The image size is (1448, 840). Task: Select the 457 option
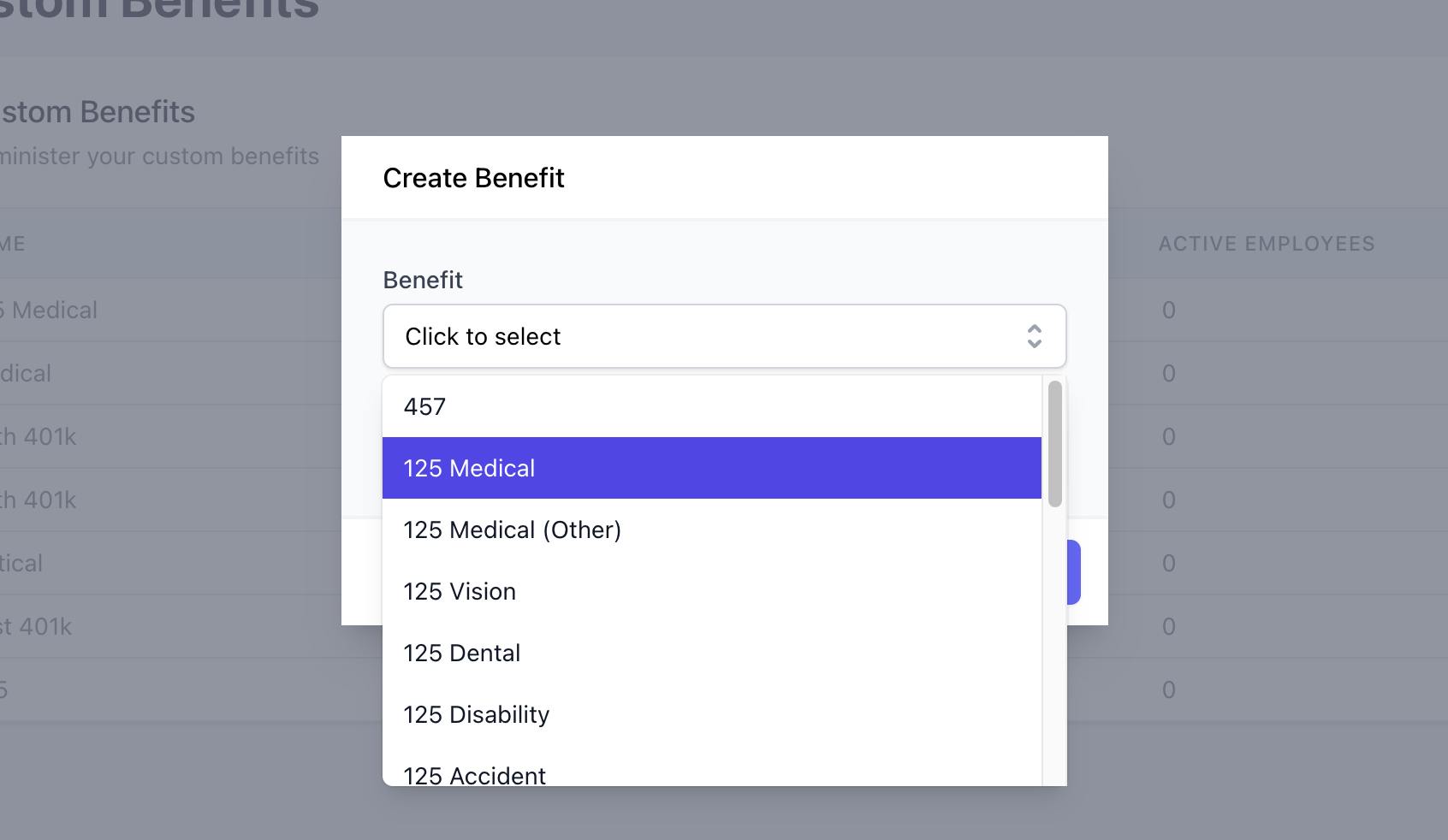click(x=711, y=407)
